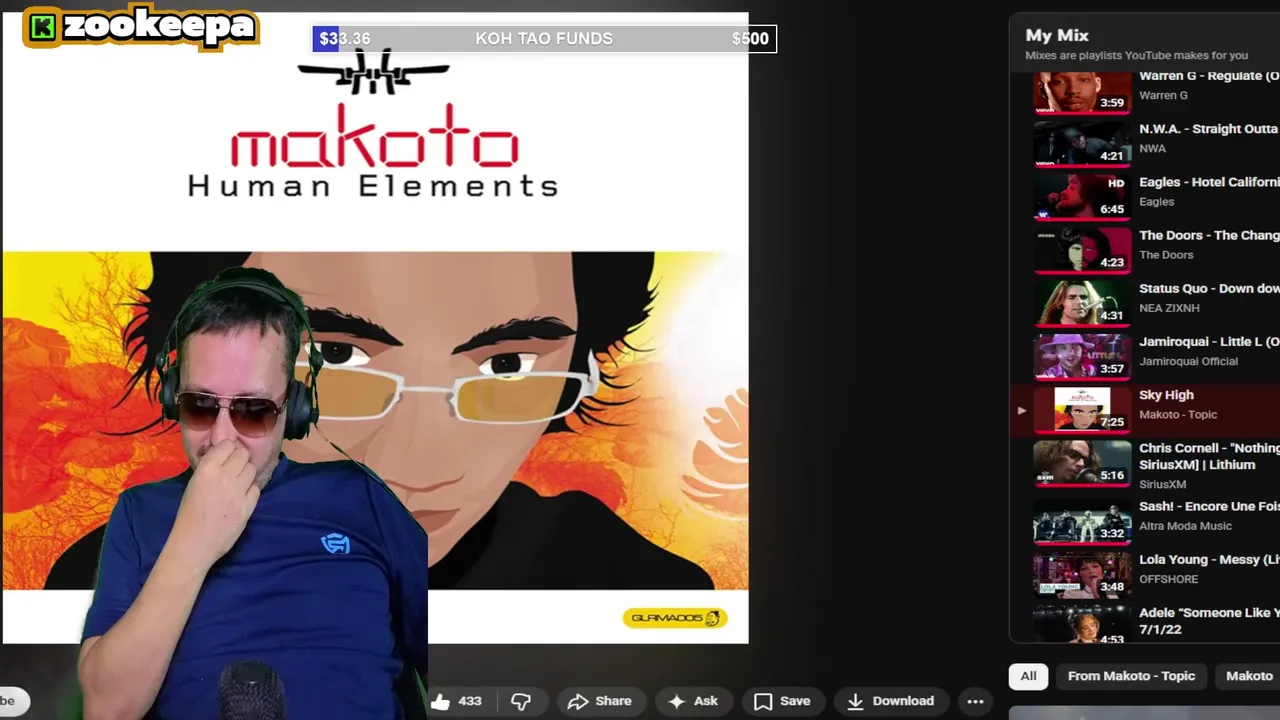Open Sash! Encore Une Fois thumbnail
Image resolution: width=1280 pixels, height=720 pixels.
pyautogui.click(x=1082, y=522)
